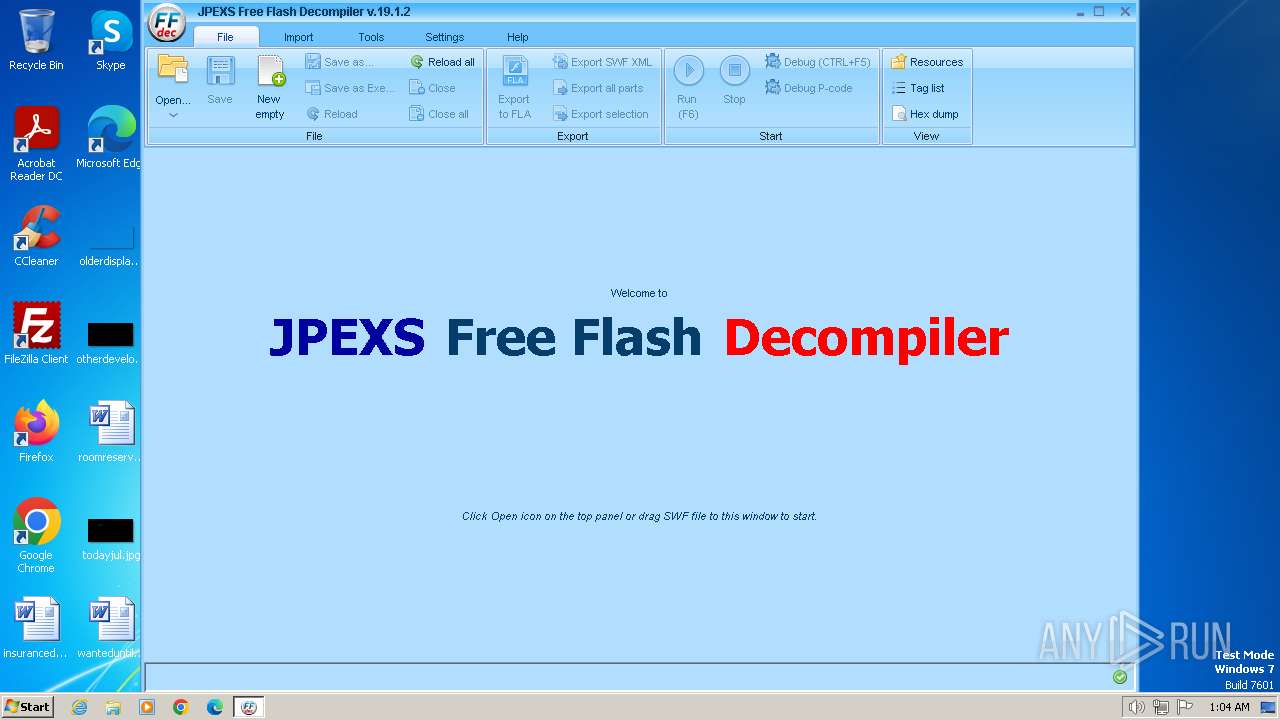The image size is (1280, 720).
Task: Click Save as in File group
Action: click(x=340, y=62)
